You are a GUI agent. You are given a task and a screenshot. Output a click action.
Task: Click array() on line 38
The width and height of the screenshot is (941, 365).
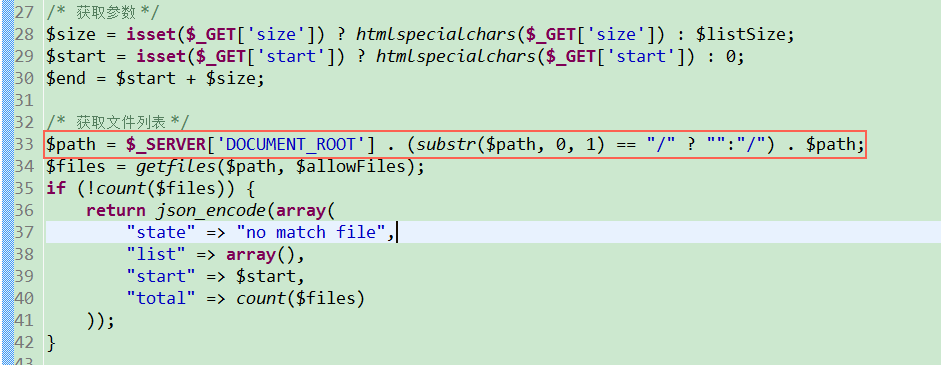pyautogui.click(x=260, y=255)
